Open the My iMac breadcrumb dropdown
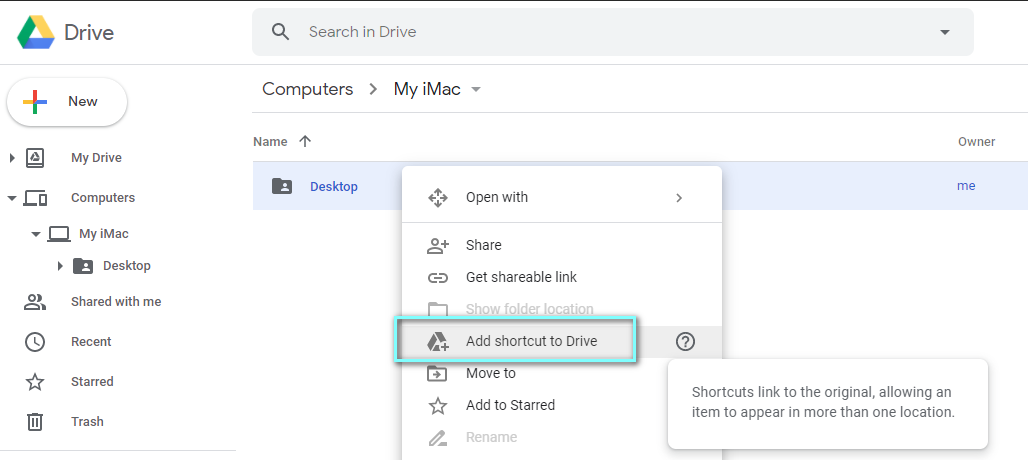Image resolution: width=1028 pixels, height=460 pixels. (x=476, y=90)
